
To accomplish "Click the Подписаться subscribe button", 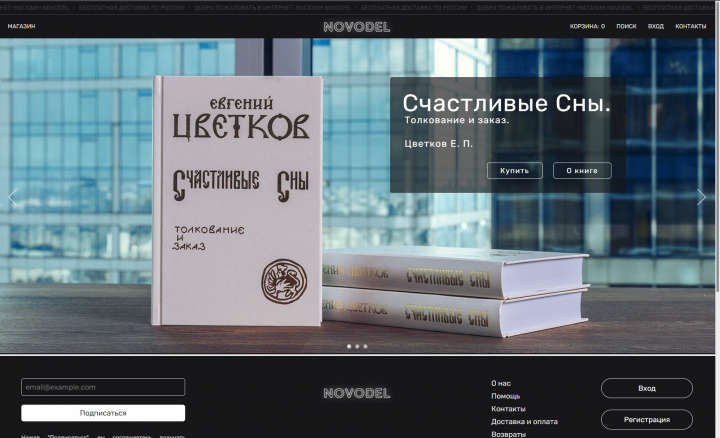I will (103, 413).
